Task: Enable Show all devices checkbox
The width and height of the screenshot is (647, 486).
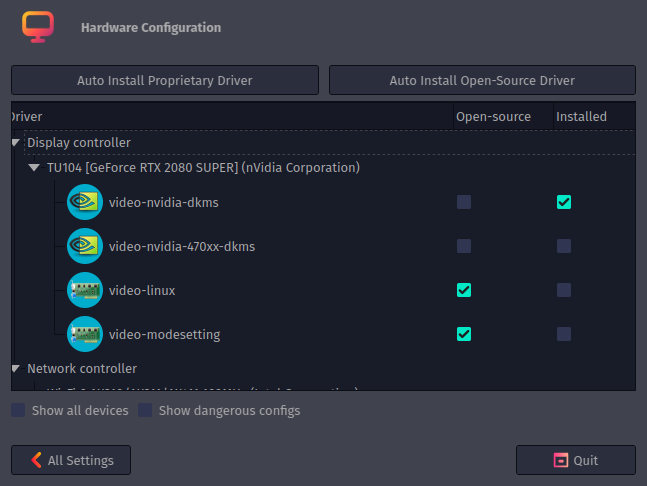Action: (18, 411)
